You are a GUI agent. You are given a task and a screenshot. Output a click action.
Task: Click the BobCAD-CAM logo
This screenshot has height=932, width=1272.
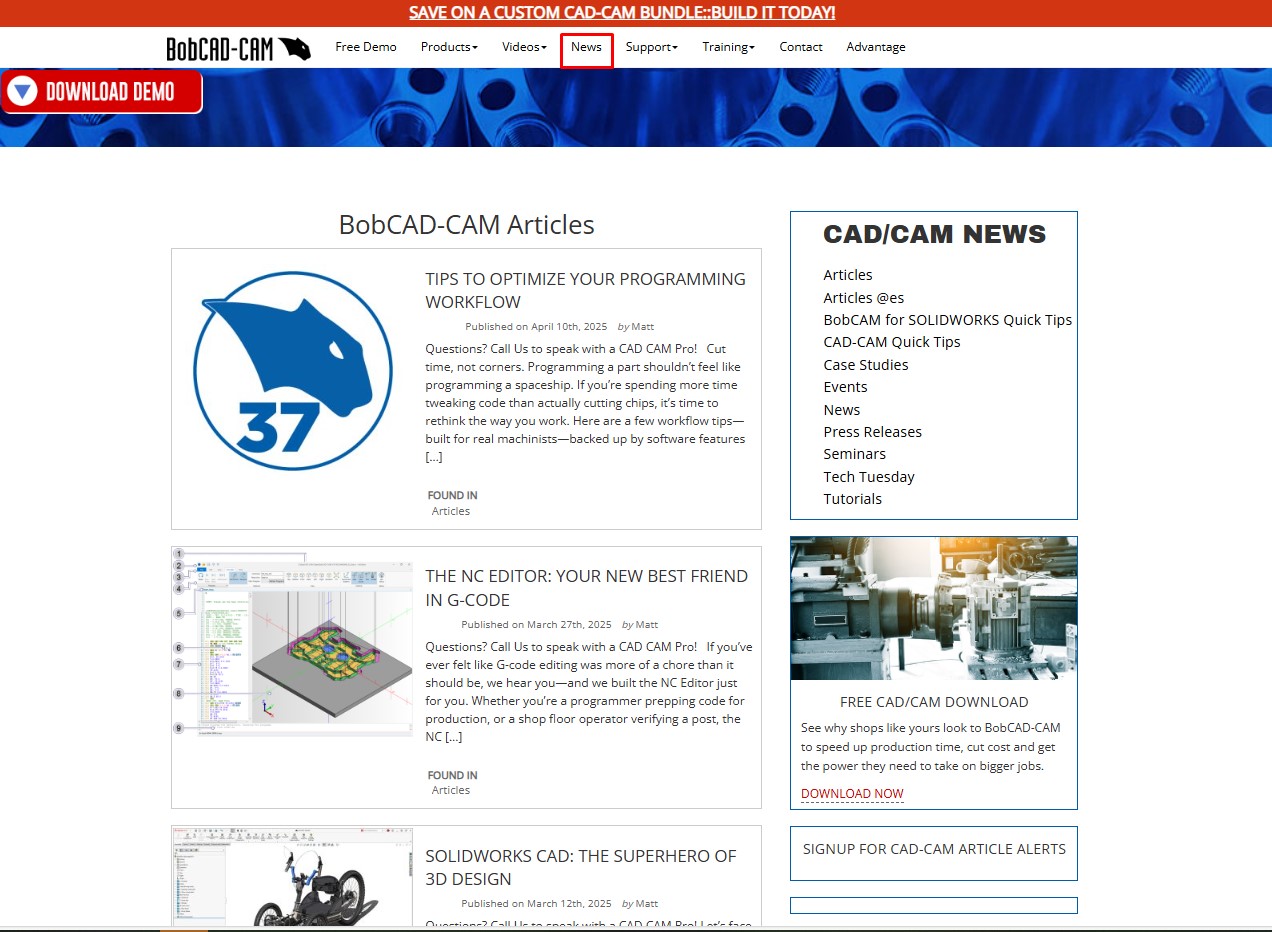click(x=238, y=48)
